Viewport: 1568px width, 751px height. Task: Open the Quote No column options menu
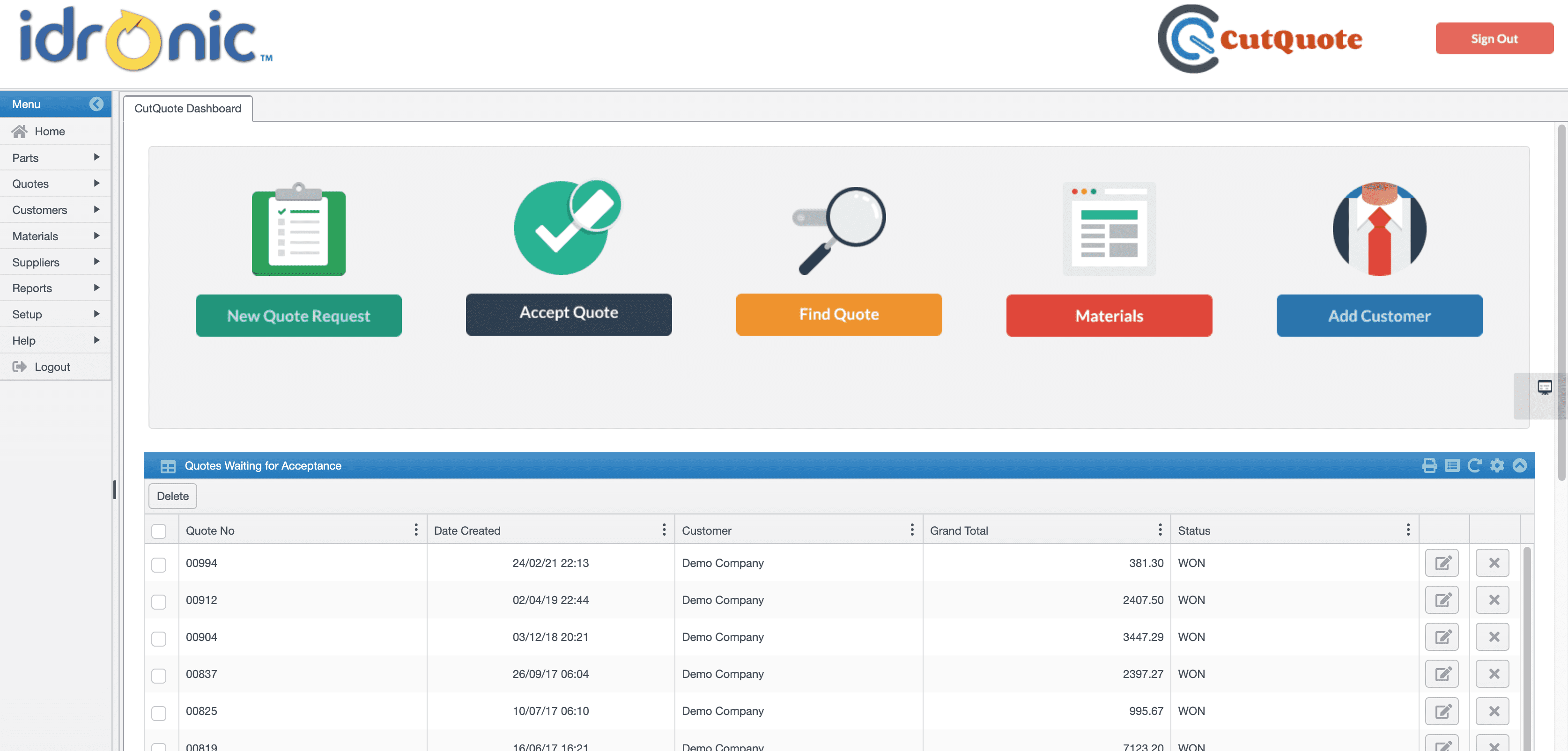tap(416, 530)
